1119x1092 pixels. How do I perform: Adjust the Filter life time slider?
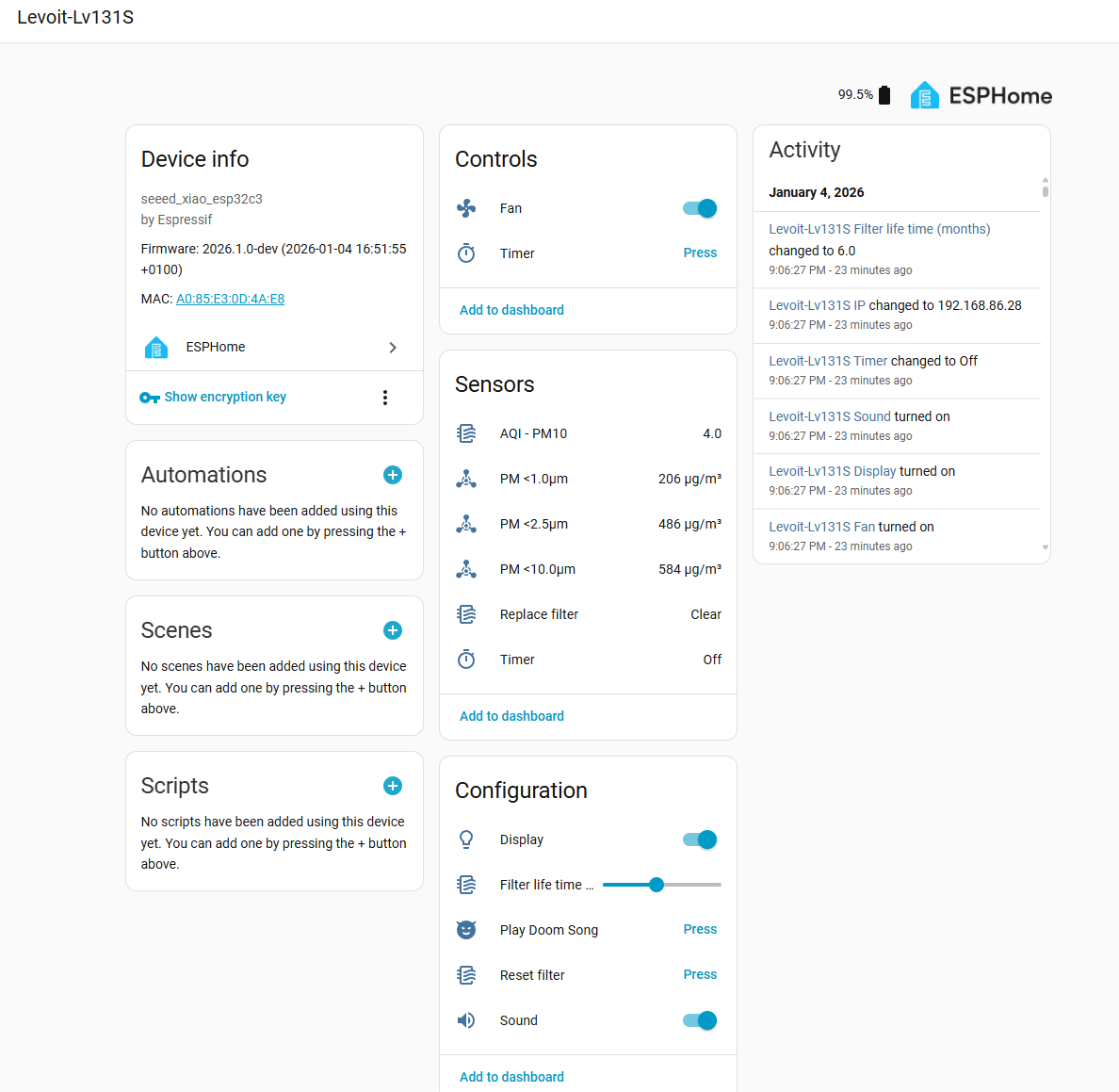[x=661, y=885]
